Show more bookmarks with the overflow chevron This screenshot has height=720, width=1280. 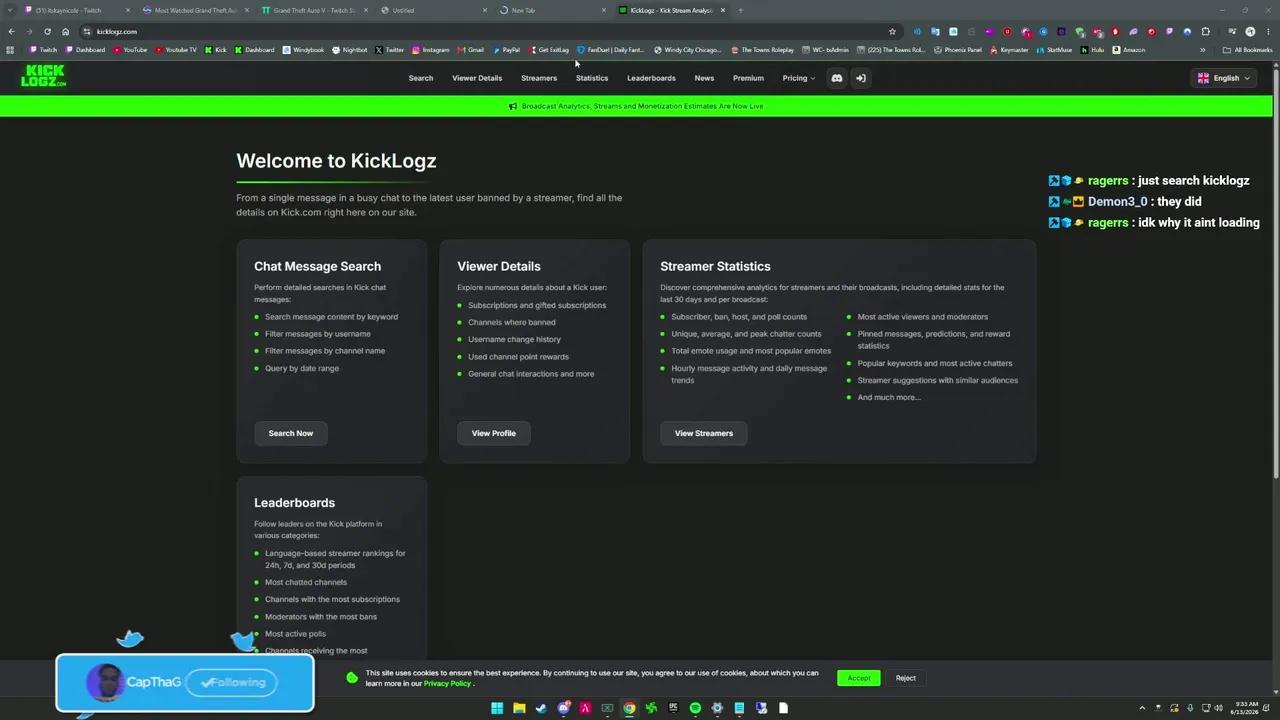coord(1202,50)
